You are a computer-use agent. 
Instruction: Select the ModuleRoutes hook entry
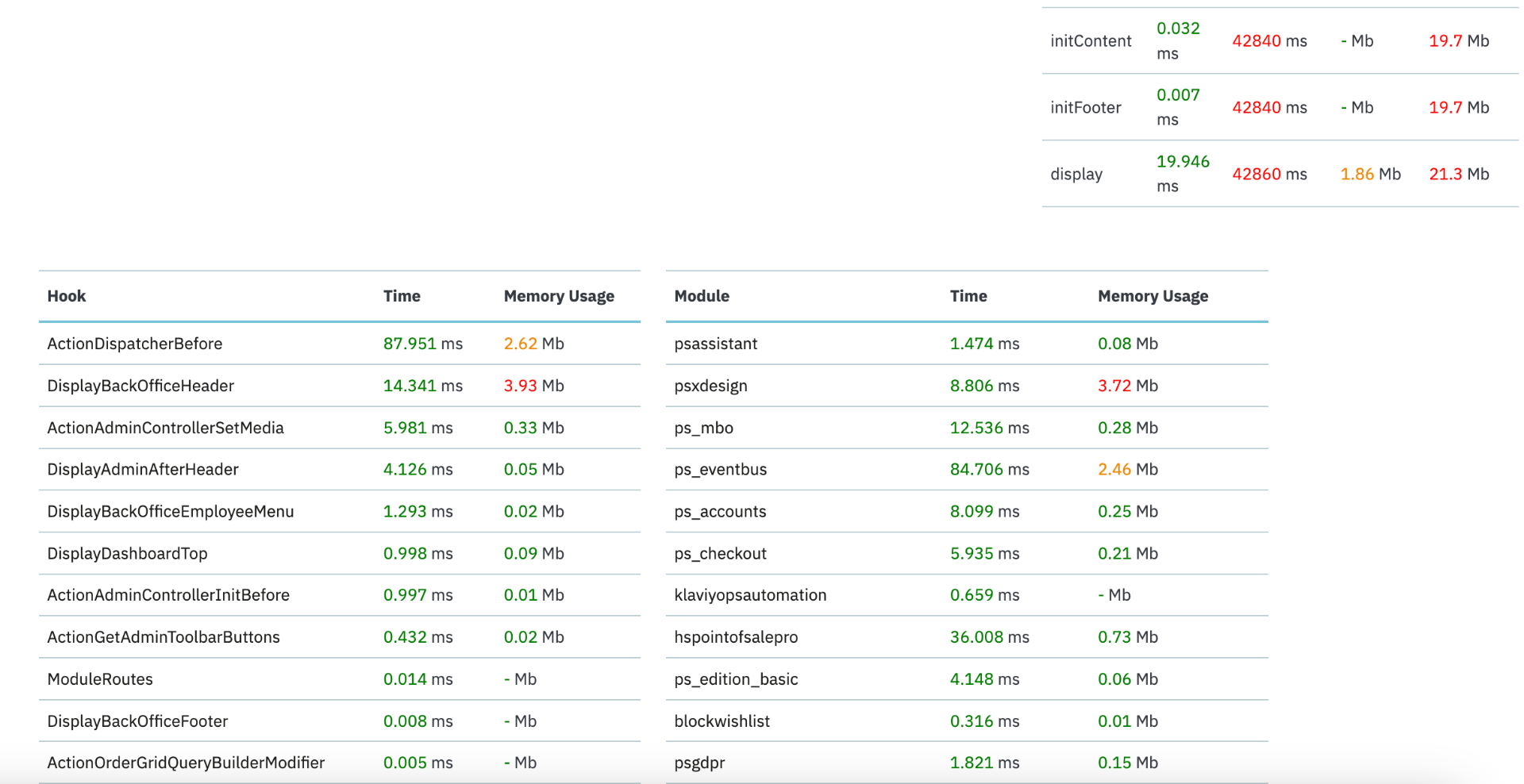(x=100, y=679)
